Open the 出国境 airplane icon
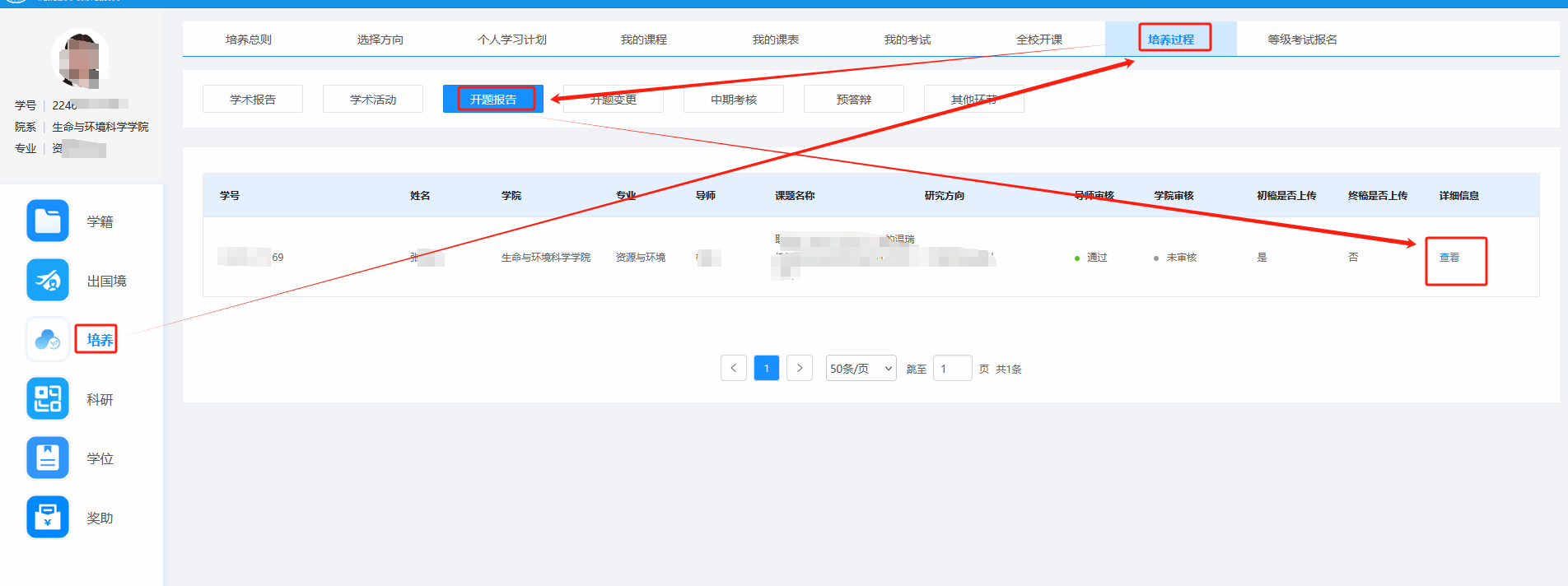The image size is (1568, 586). click(48, 281)
